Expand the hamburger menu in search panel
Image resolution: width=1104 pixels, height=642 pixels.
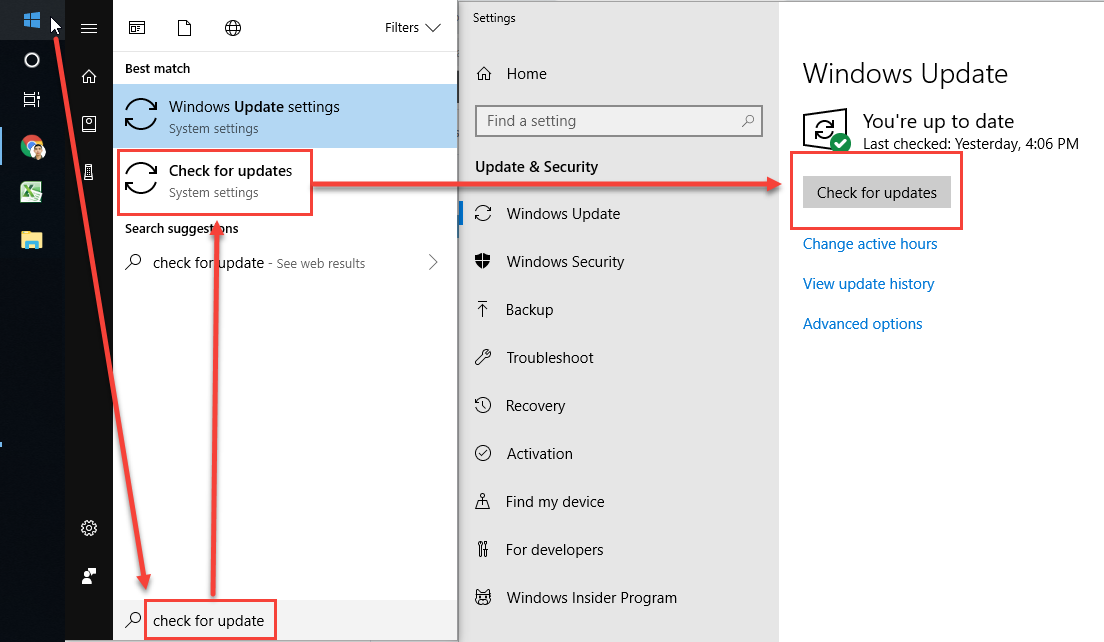[x=89, y=28]
